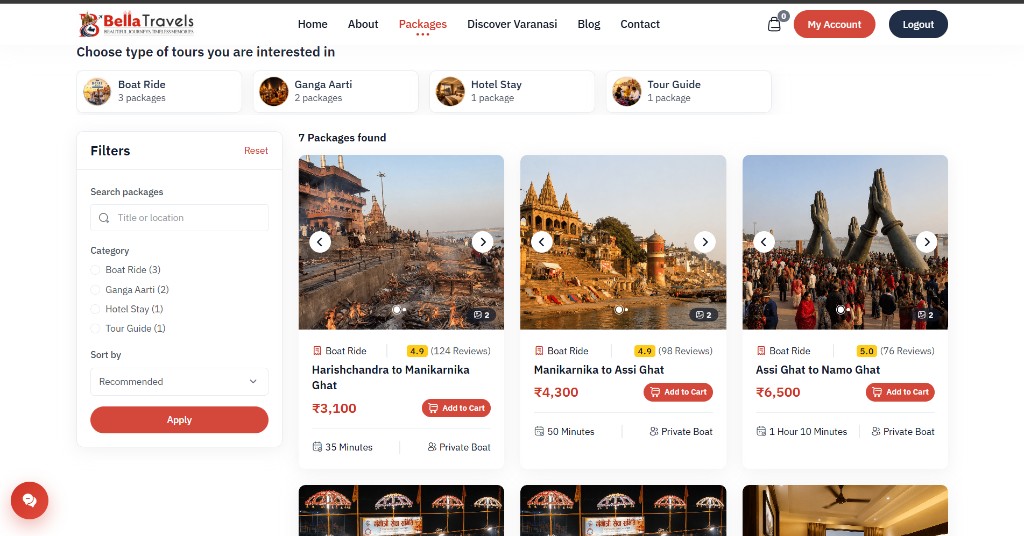Open the Blog page

tap(588, 24)
